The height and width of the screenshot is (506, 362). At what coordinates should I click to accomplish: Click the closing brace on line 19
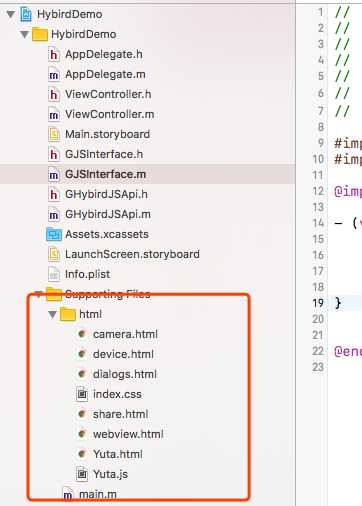coord(338,303)
